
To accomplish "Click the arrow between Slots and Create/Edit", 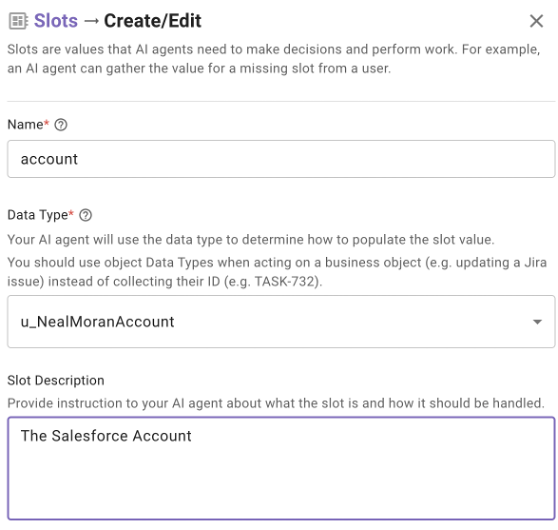I will [x=91, y=21].
